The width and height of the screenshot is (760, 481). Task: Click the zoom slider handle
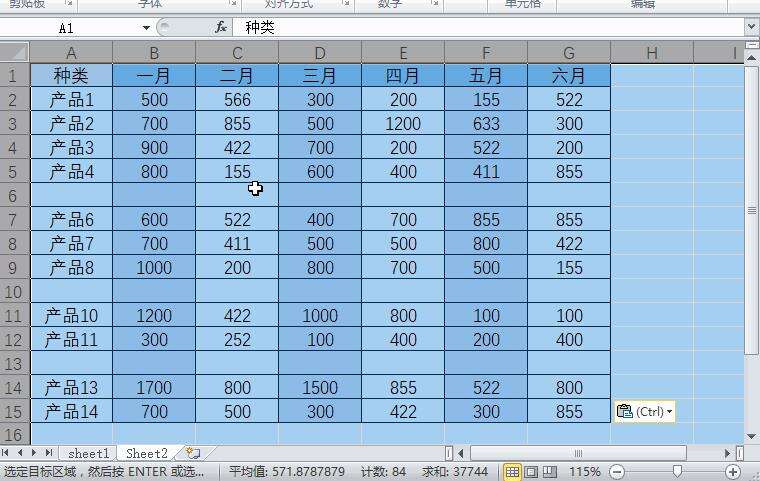coord(678,471)
